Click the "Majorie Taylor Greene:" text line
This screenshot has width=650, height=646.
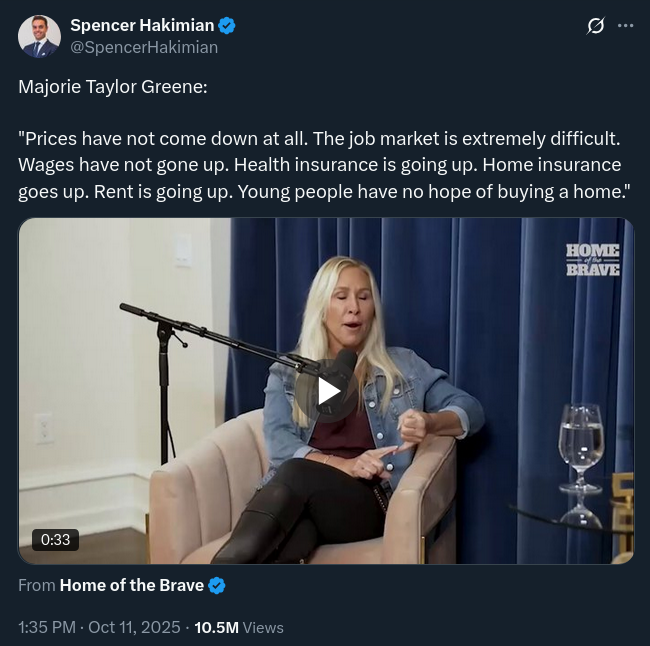pyautogui.click(x=113, y=87)
